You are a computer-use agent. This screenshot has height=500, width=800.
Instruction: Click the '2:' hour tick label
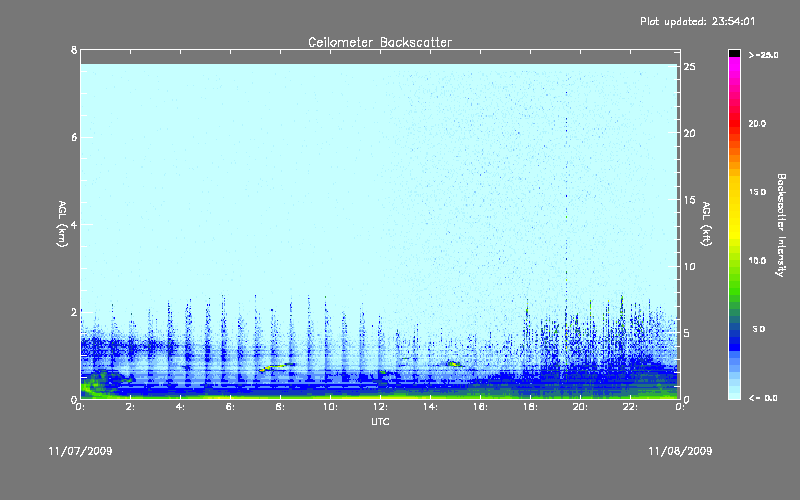tap(131, 407)
